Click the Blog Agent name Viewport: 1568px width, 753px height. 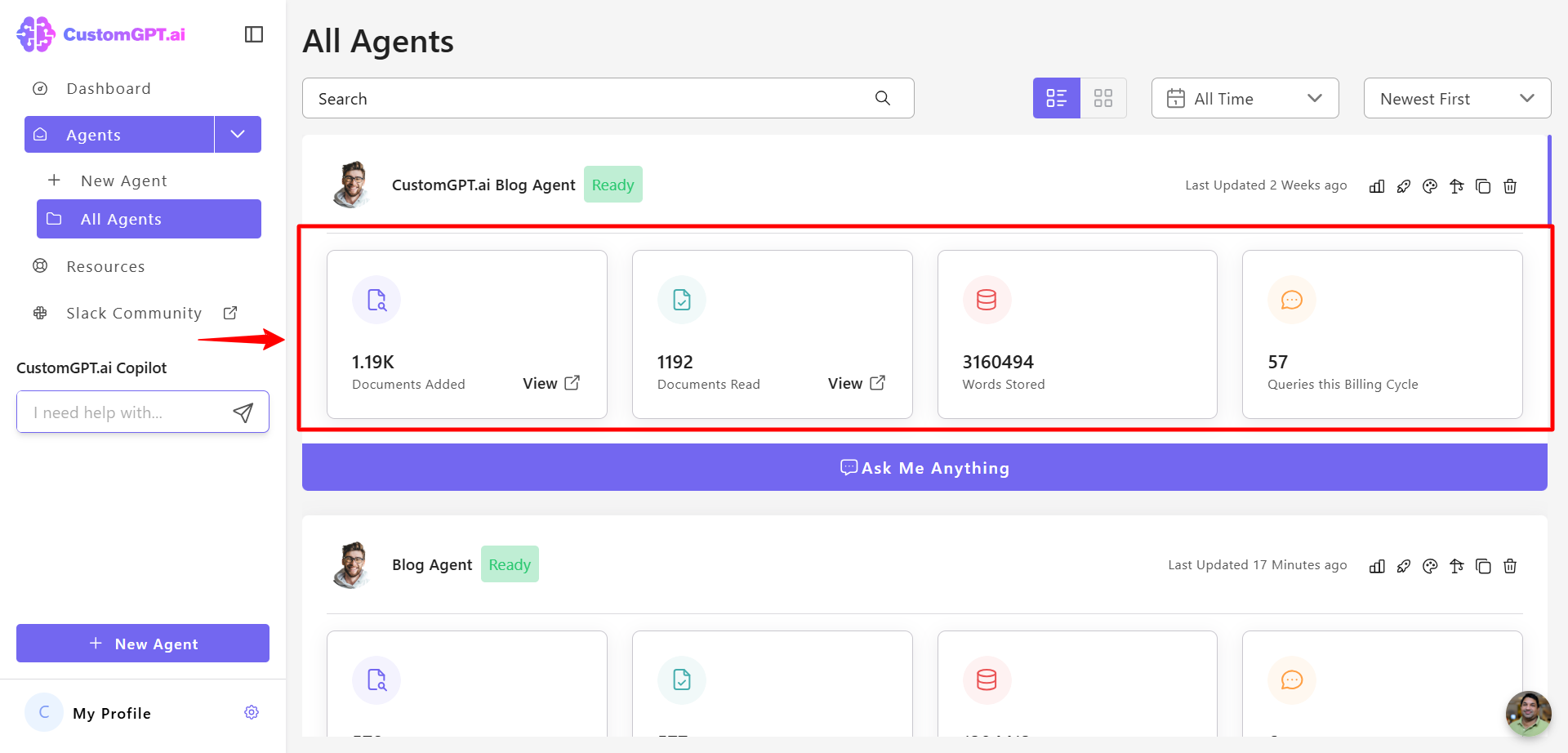(432, 564)
